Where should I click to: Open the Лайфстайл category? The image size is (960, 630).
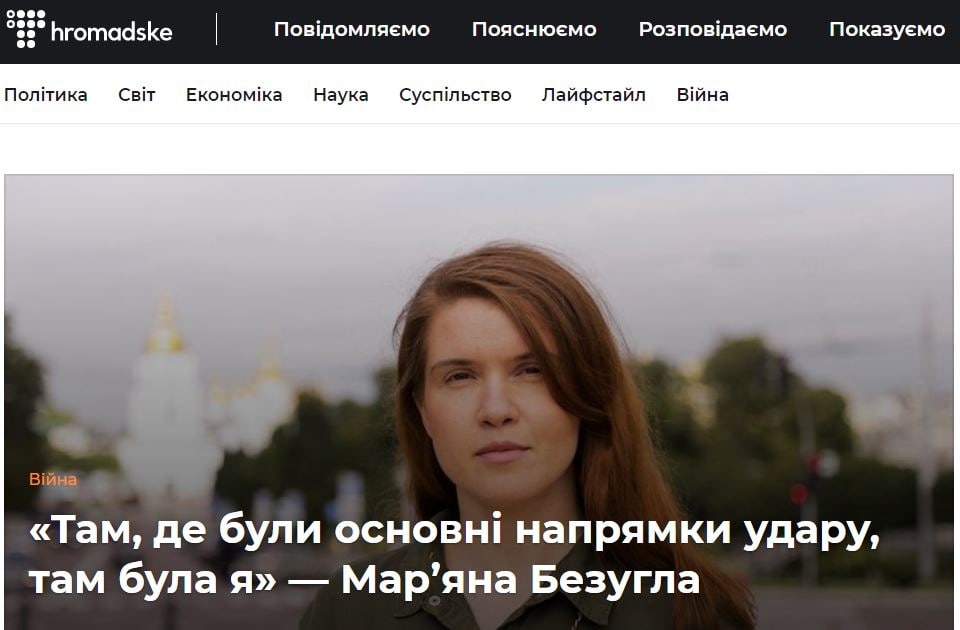593,95
